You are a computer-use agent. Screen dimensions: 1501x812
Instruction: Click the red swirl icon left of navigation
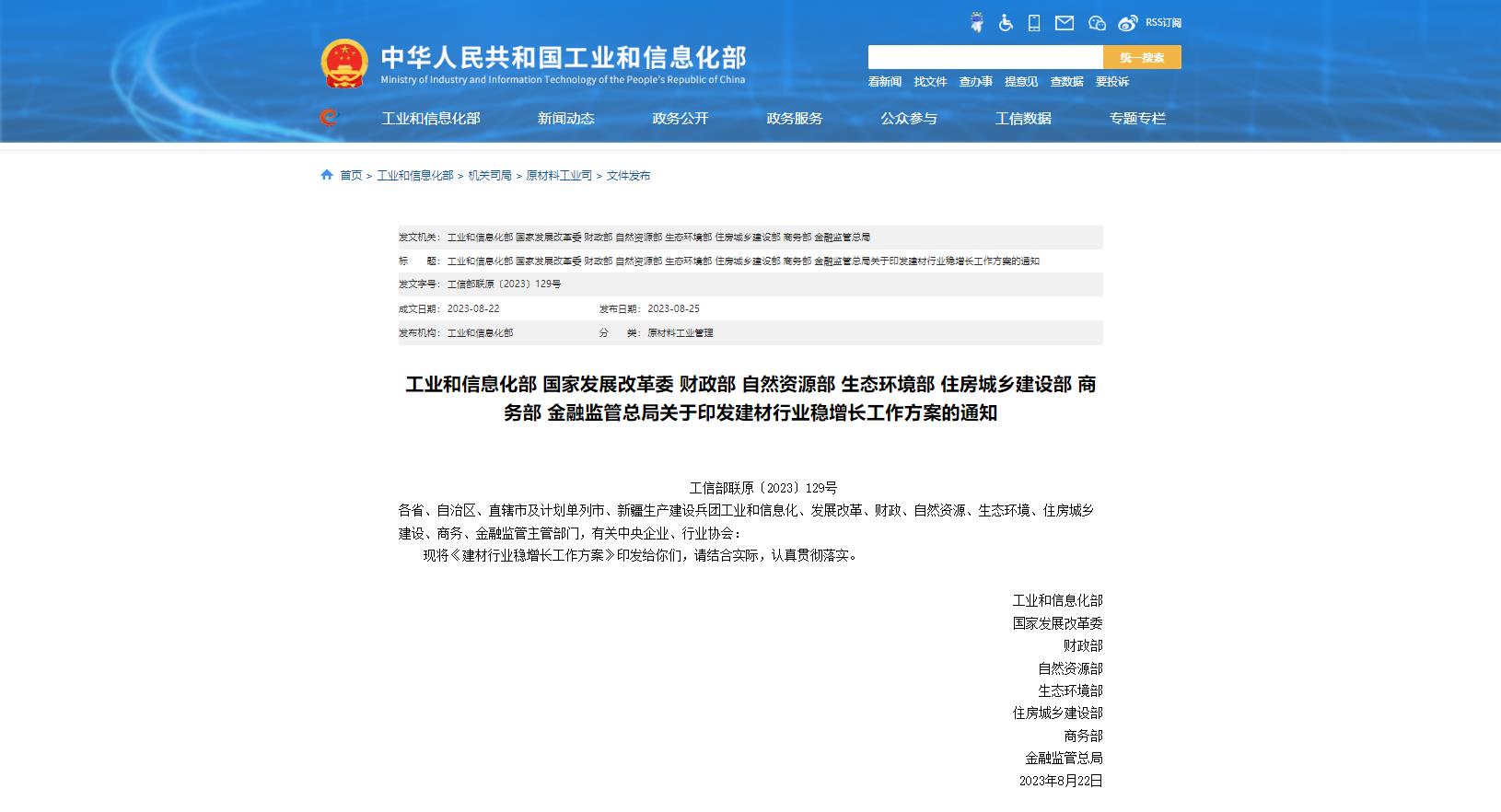pyautogui.click(x=329, y=118)
